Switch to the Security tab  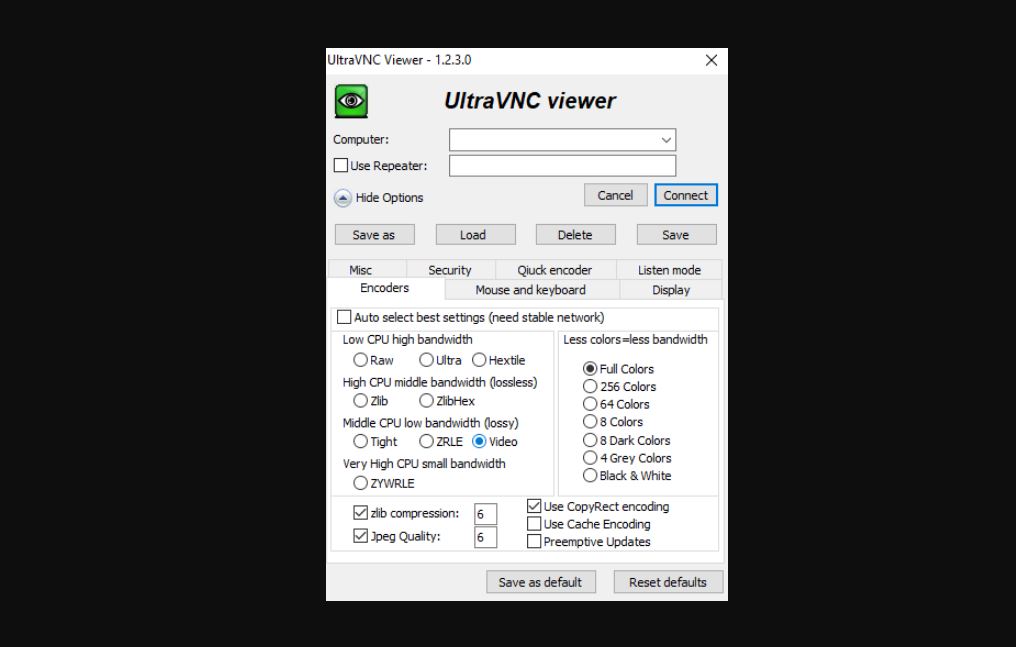coord(449,269)
